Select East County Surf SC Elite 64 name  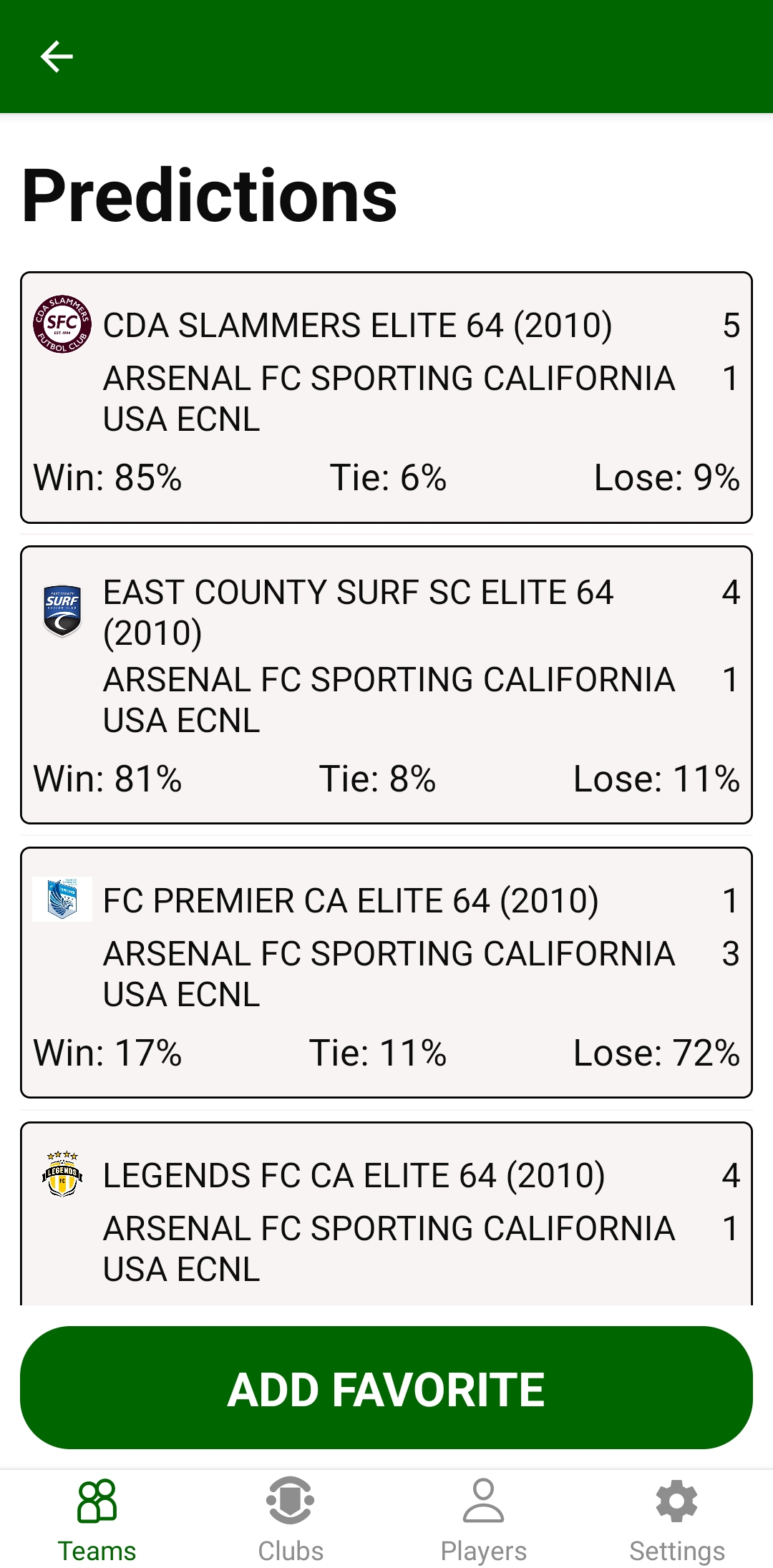pyautogui.click(x=358, y=612)
